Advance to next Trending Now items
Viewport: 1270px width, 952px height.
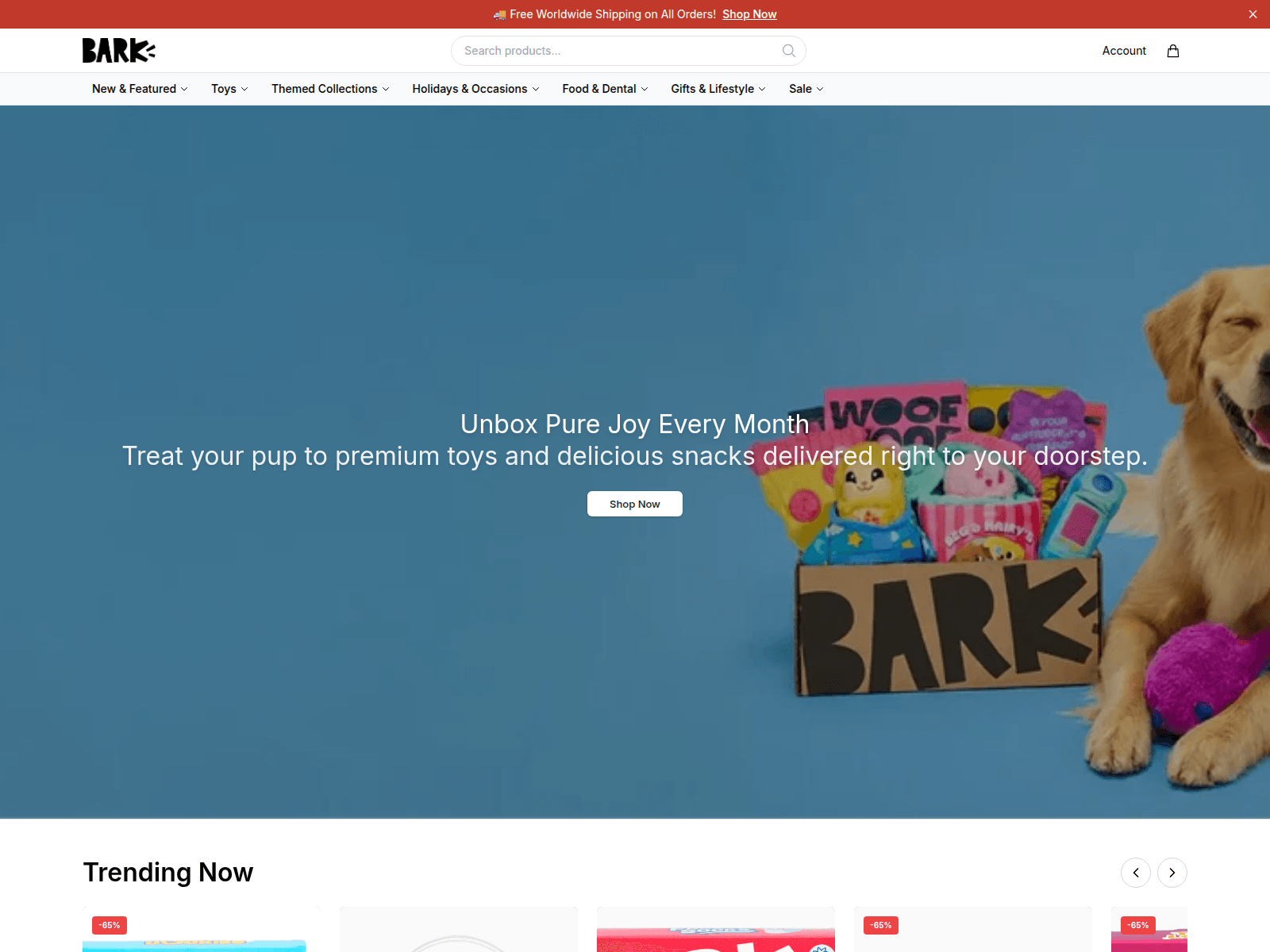1172,873
